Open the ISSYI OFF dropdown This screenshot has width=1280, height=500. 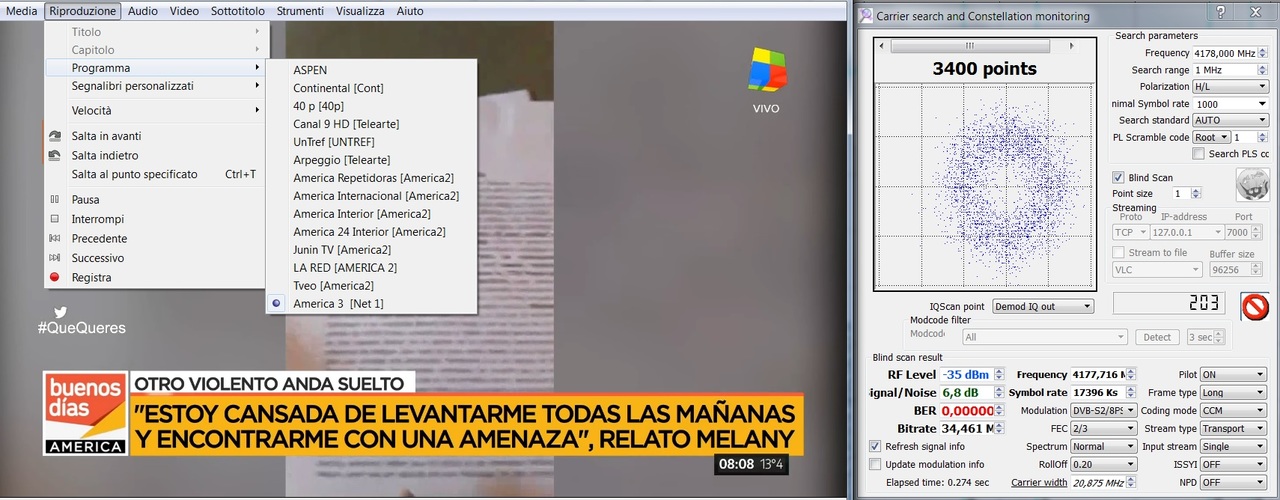(x=1232, y=465)
